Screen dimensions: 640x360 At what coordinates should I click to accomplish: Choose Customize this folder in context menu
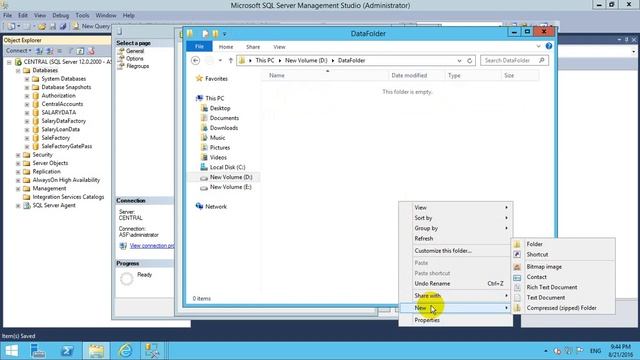[456, 251]
